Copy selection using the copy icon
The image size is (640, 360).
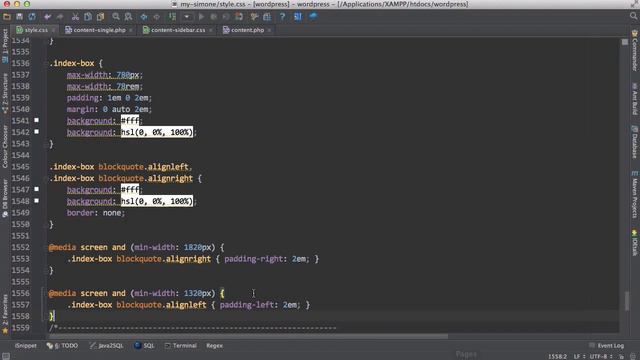click(88, 17)
